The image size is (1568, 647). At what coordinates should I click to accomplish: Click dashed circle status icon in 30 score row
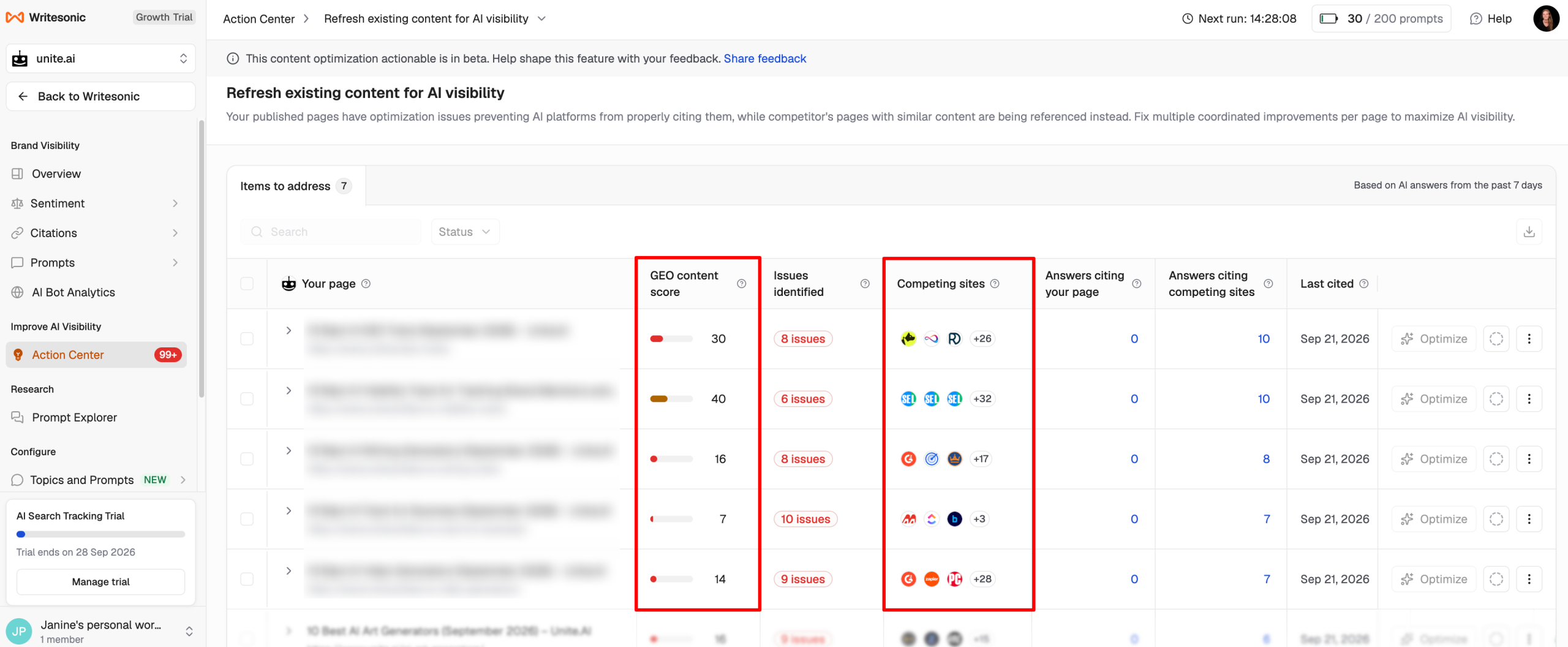1496,339
